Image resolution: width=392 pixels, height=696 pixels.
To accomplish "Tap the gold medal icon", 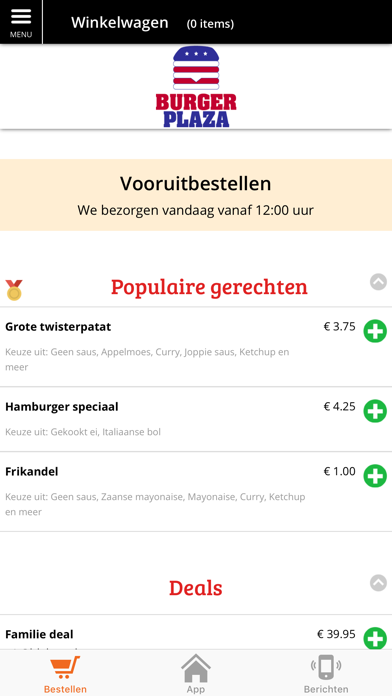I will (14, 290).
